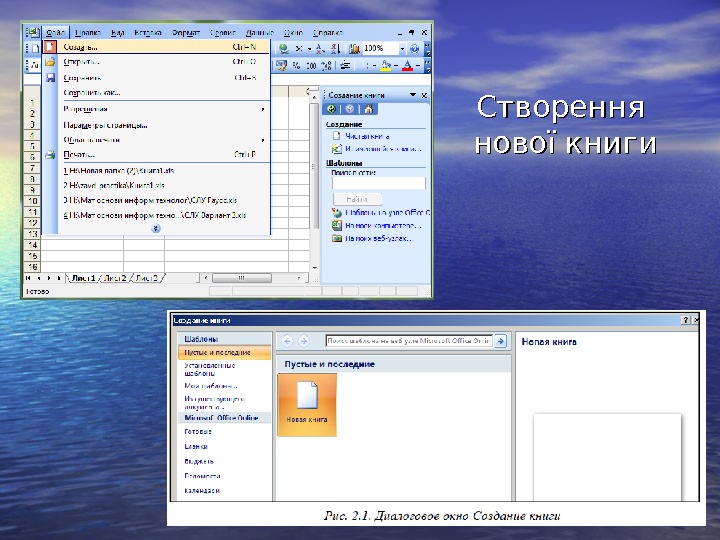This screenshot has height=540, width=720.
Task: Click the Чистая книга link
Action: pyautogui.click(x=367, y=136)
